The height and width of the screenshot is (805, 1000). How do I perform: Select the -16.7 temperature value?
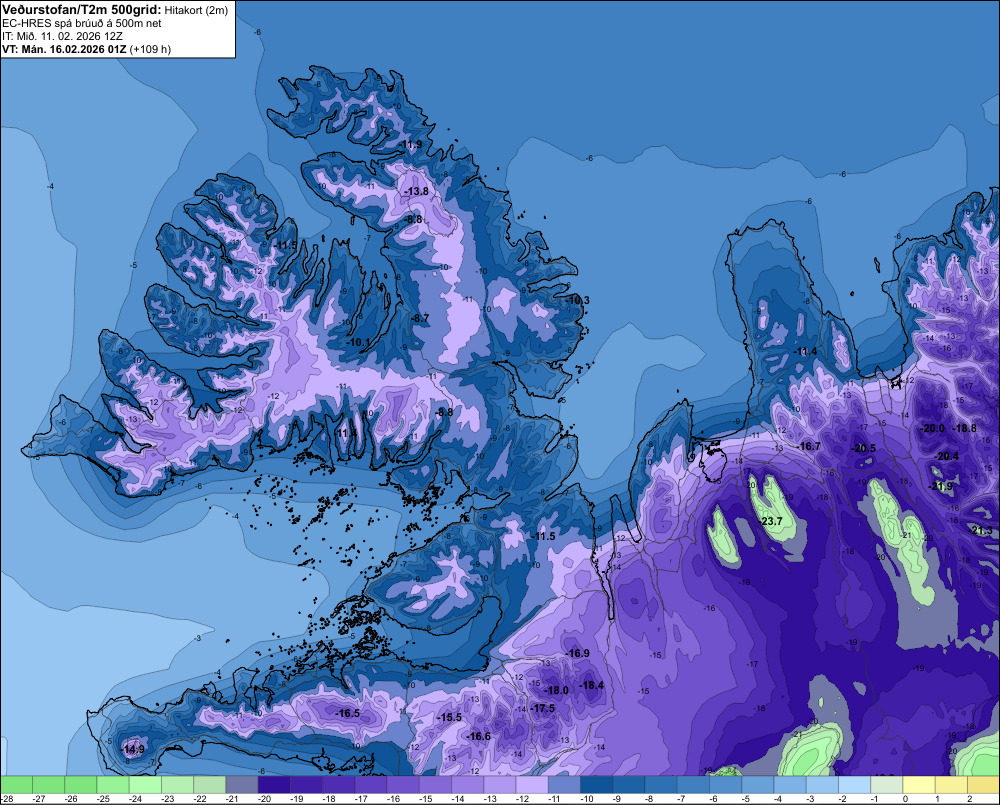(808, 446)
